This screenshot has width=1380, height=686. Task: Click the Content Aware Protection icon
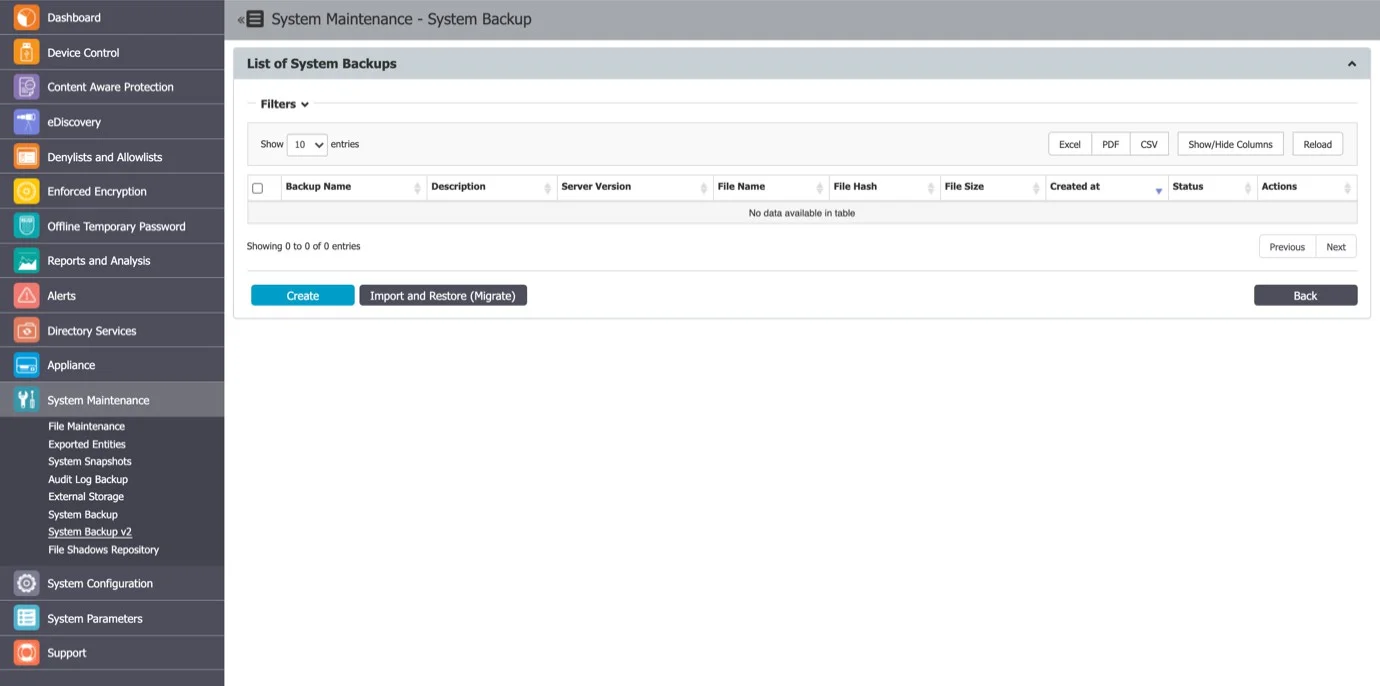click(27, 87)
